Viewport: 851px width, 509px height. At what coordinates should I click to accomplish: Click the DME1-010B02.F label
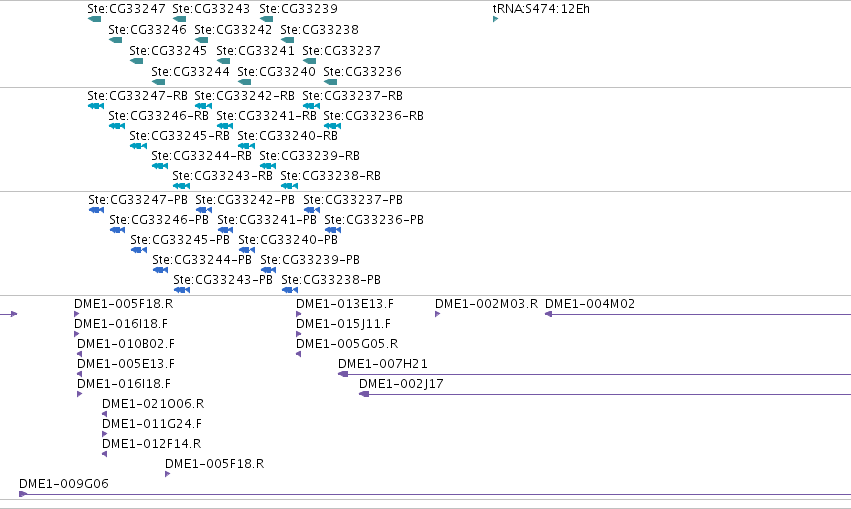coord(126,344)
